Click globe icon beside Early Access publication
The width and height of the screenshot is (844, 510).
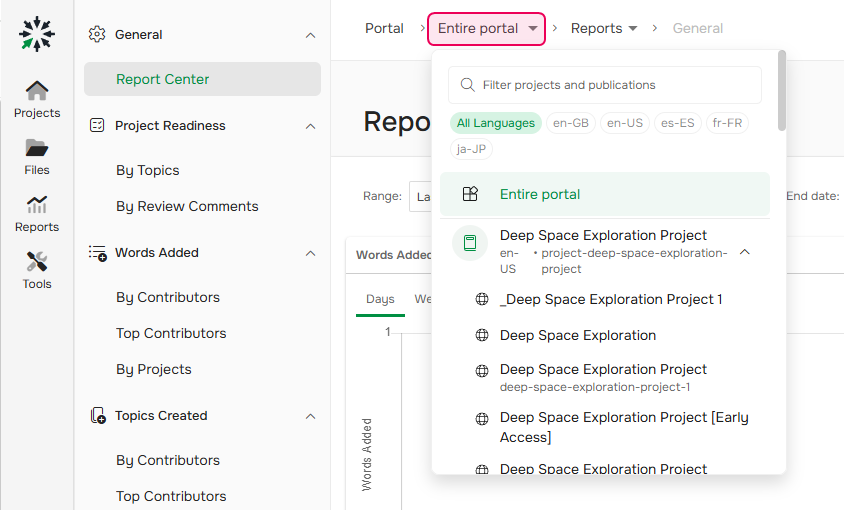482,418
